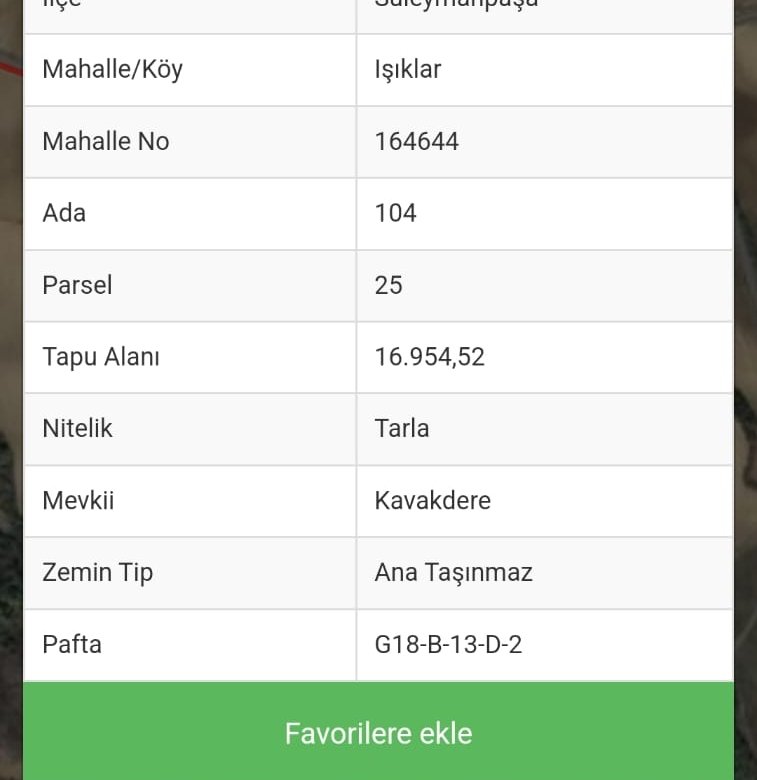757x780 pixels.
Task: Click the partially visible Süleymanpaşa cell
Action: coord(457,8)
